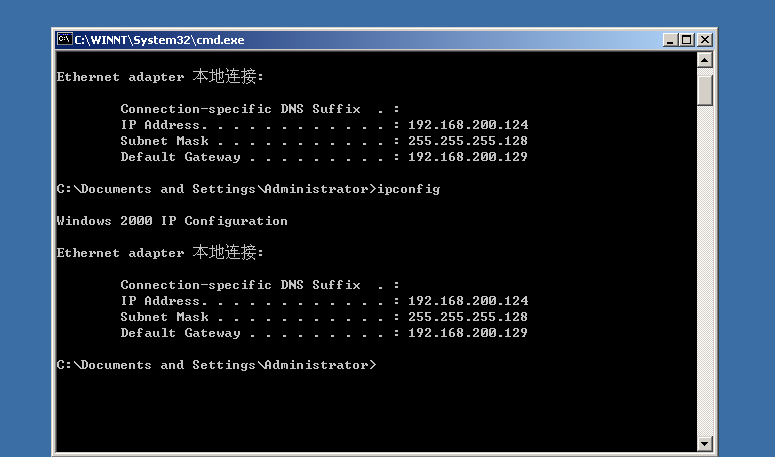Click the Default Gateway value in the earlier output
775x457 pixels.
(468, 157)
